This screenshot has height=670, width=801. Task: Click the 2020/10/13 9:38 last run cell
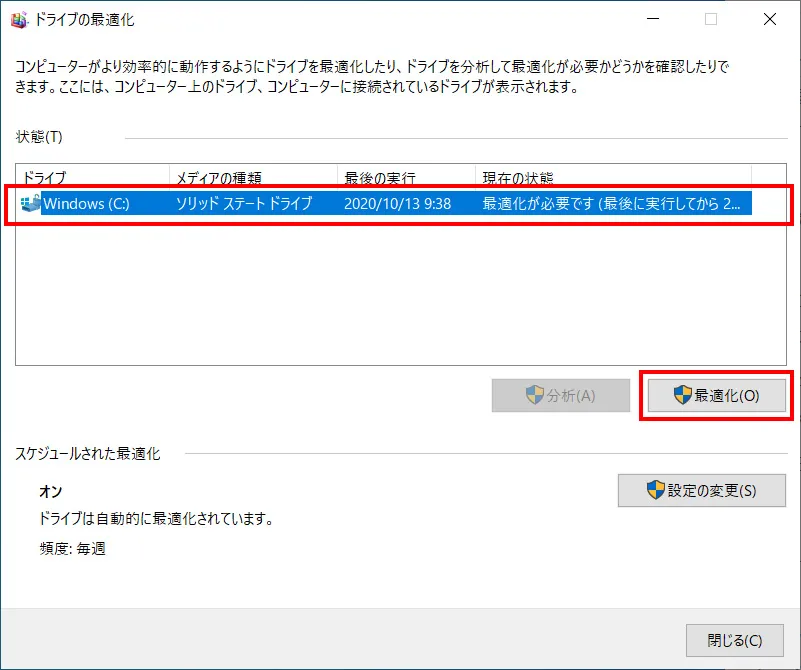click(x=397, y=203)
